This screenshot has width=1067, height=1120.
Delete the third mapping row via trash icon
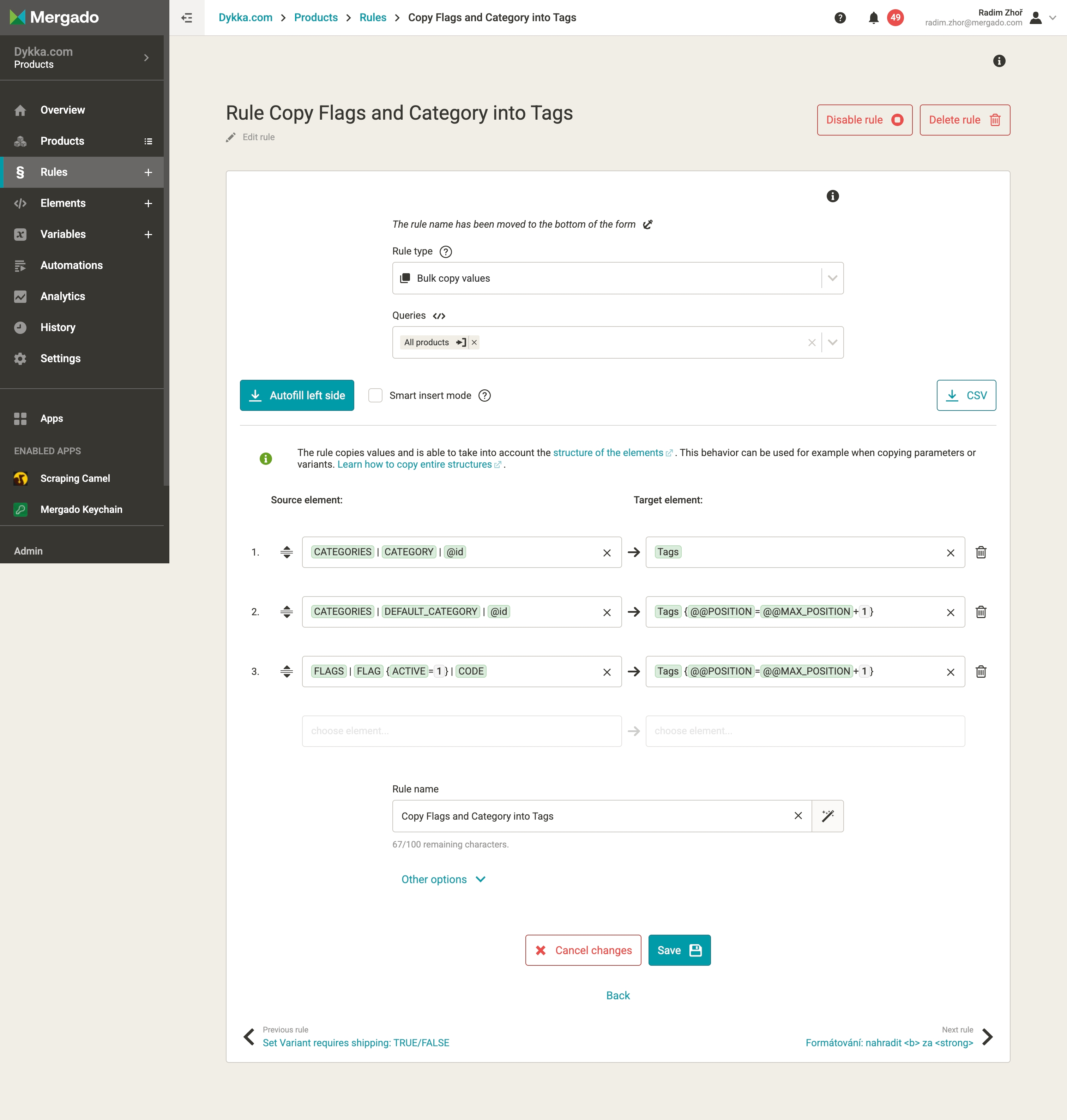[981, 672]
